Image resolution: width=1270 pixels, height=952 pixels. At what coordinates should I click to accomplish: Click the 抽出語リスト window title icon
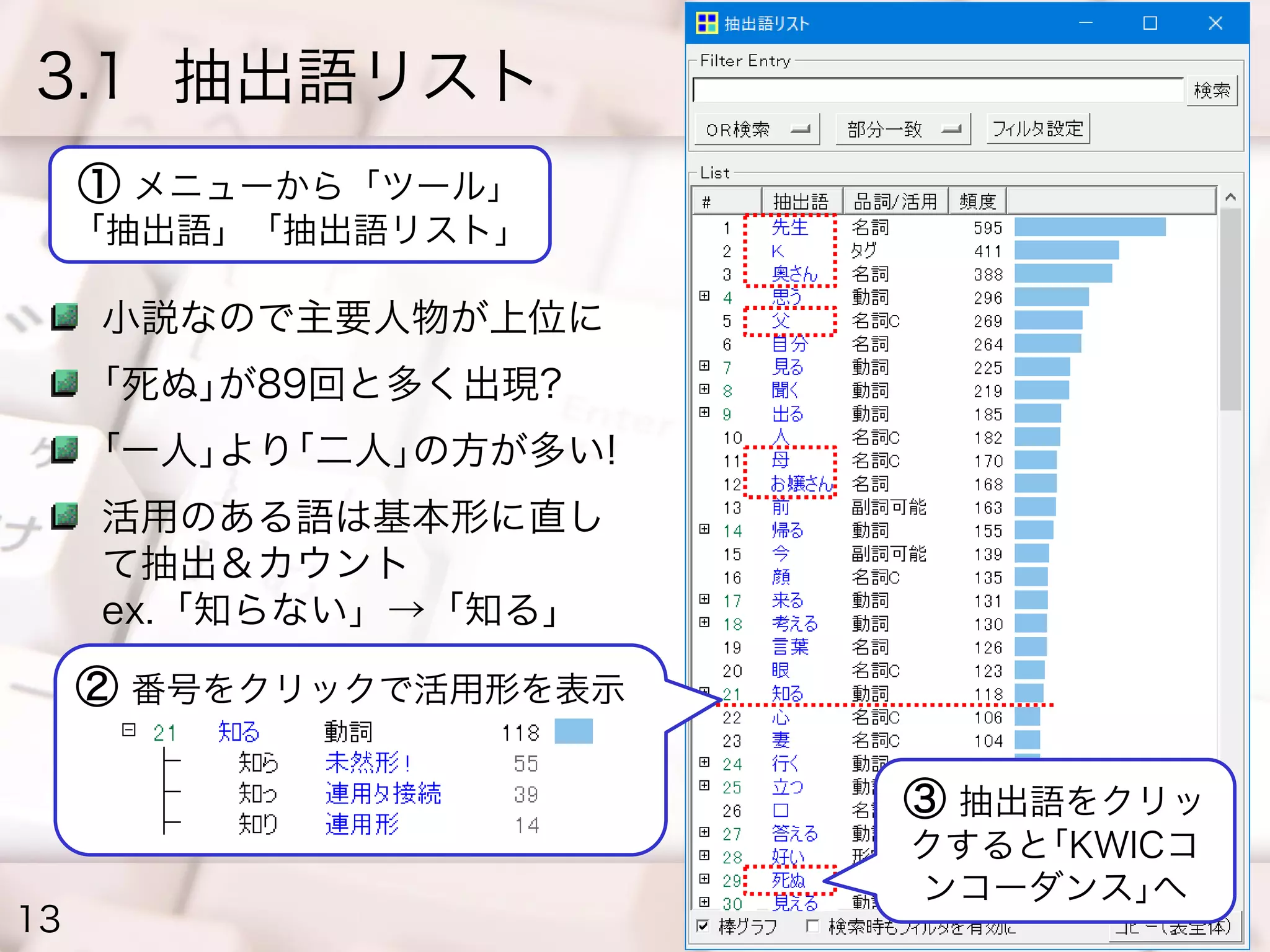706,23
